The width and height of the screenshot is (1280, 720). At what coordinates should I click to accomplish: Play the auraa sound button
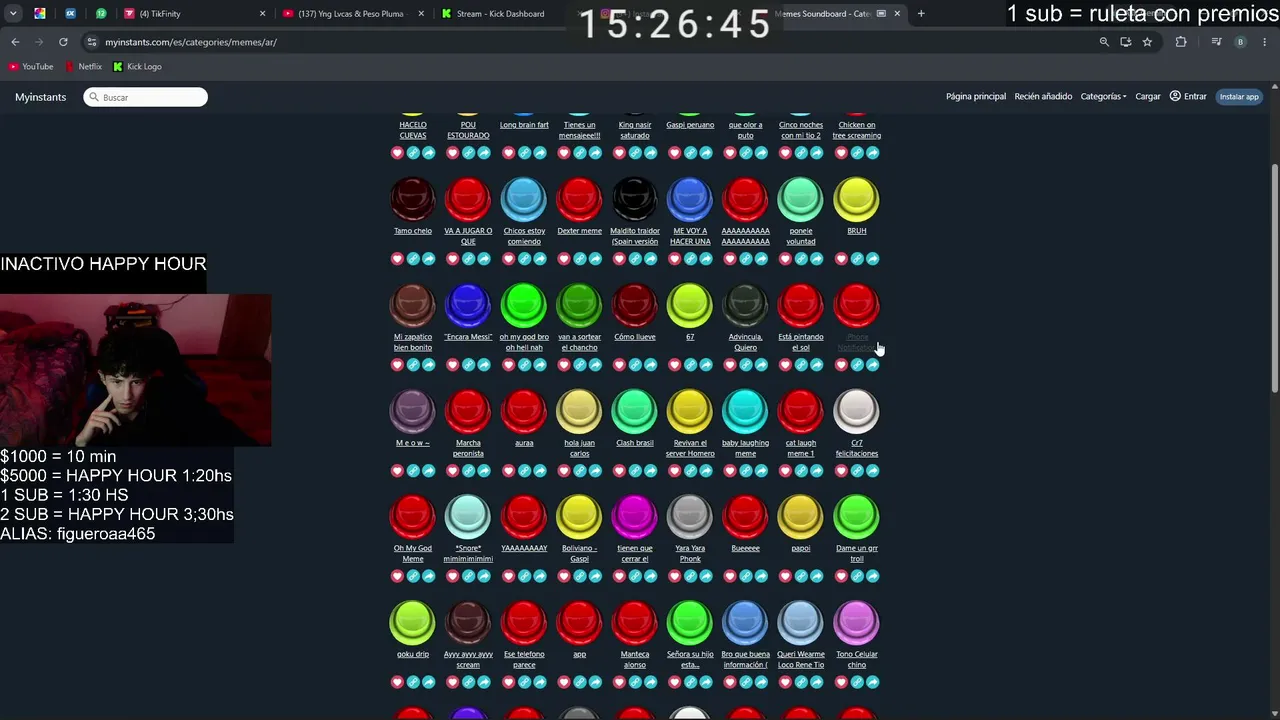click(524, 412)
